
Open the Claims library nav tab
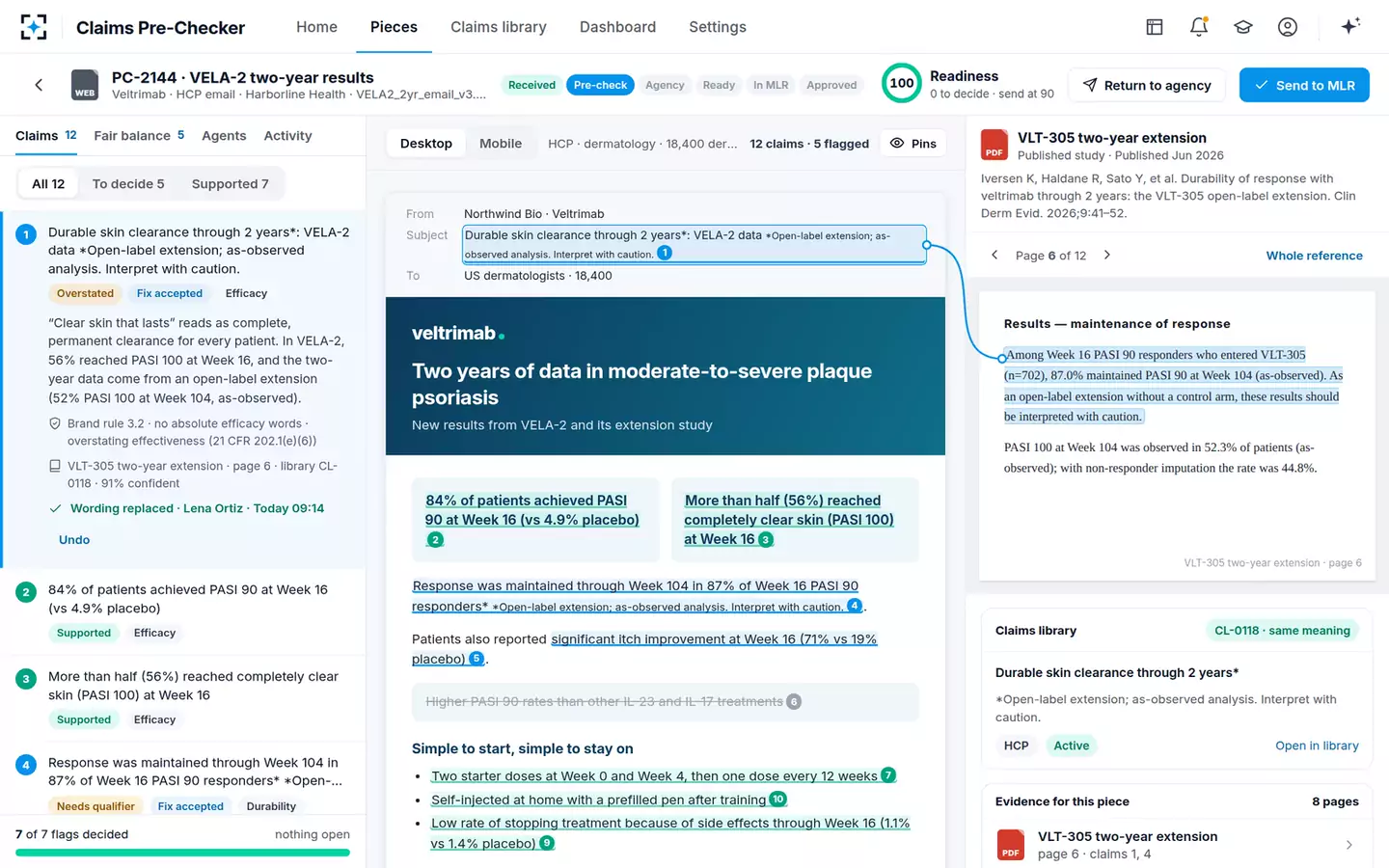tap(499, 27)
